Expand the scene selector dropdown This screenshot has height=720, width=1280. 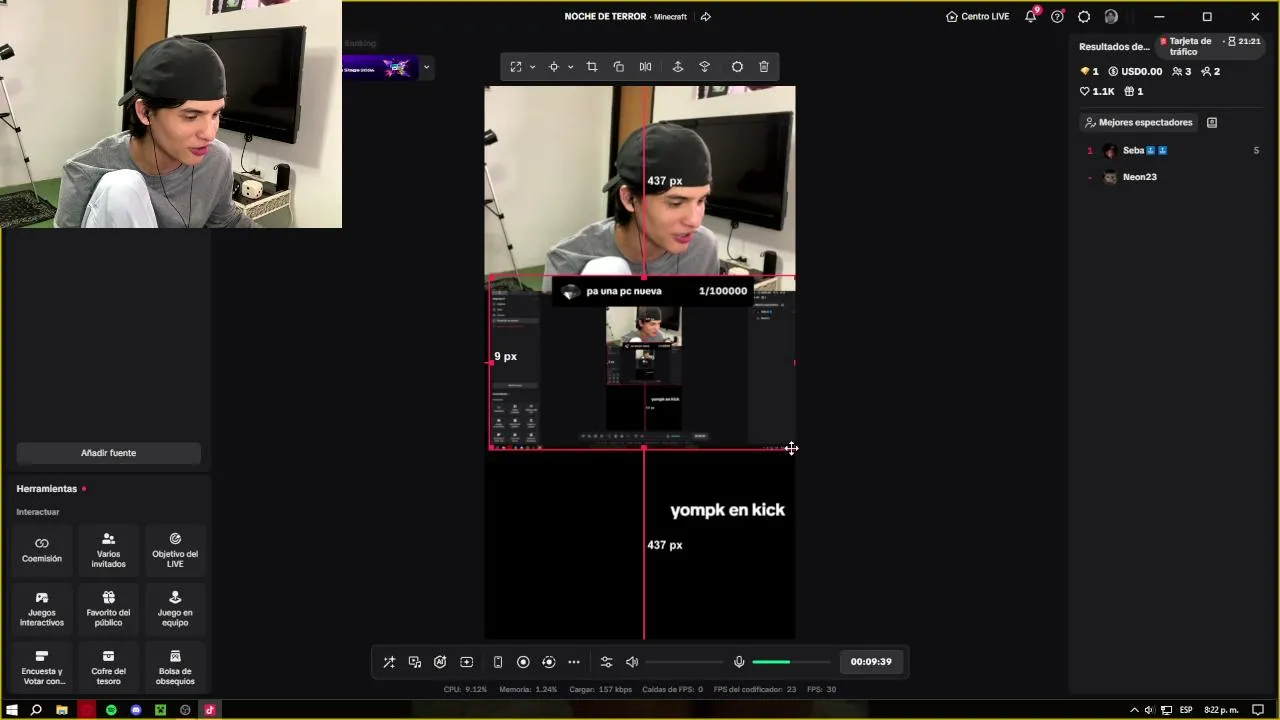(426, 68)
